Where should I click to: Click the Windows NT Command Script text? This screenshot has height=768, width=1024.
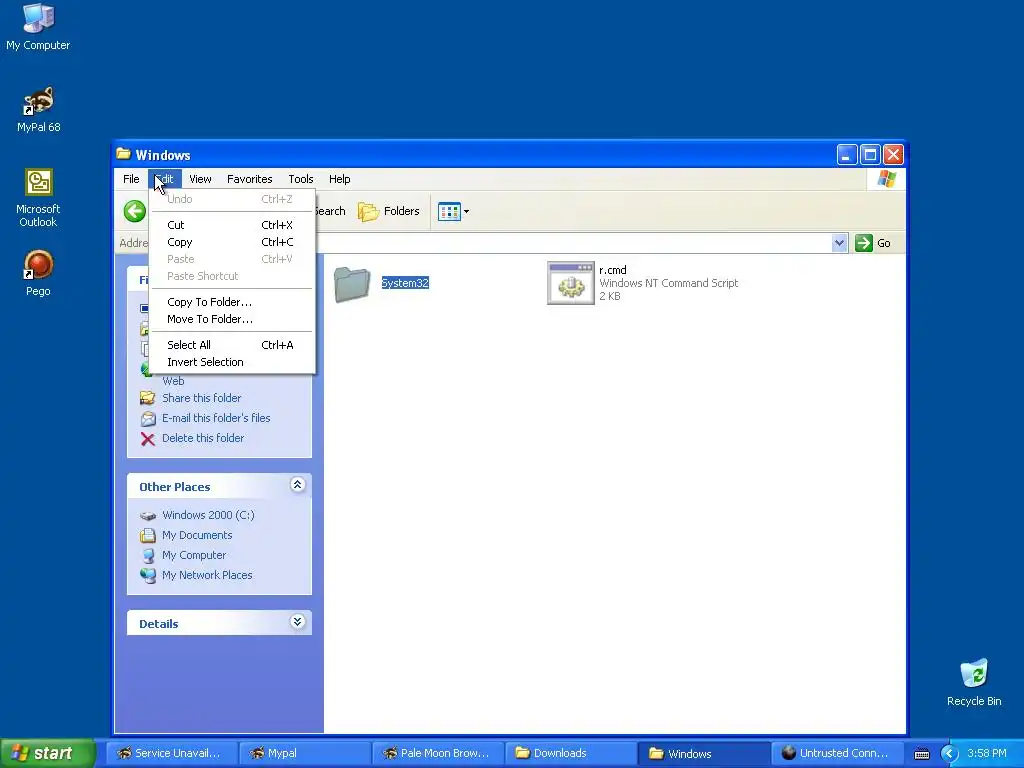point(668,283)
